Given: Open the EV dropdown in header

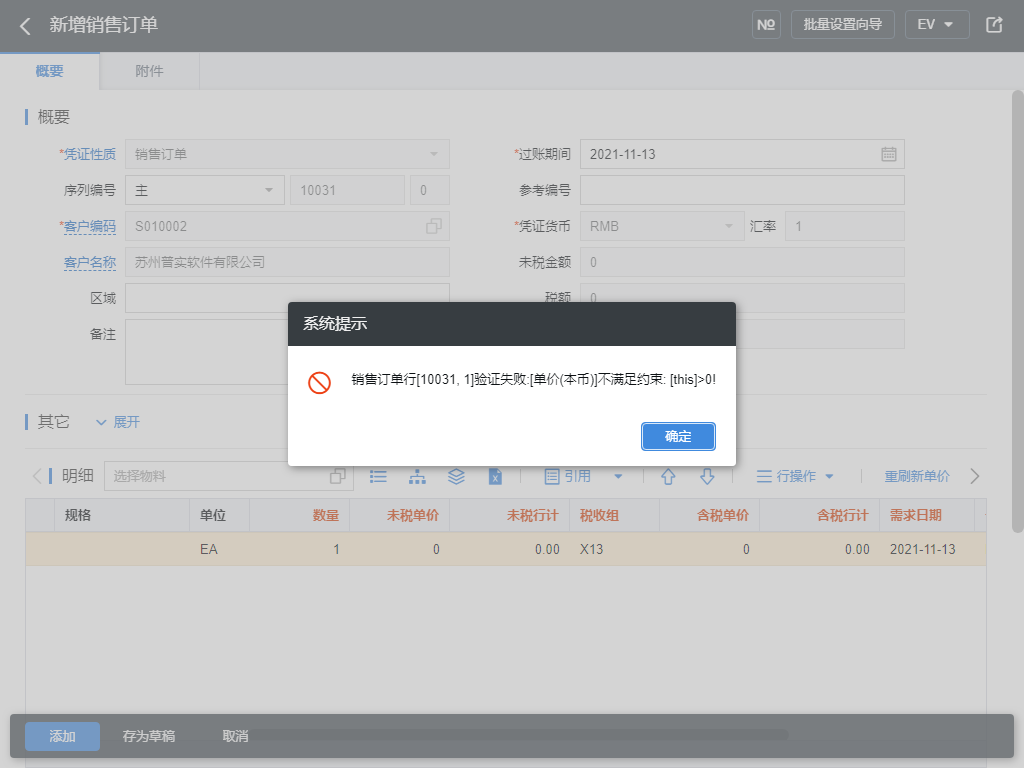Looking at the screenshot, I should [936, 25].
